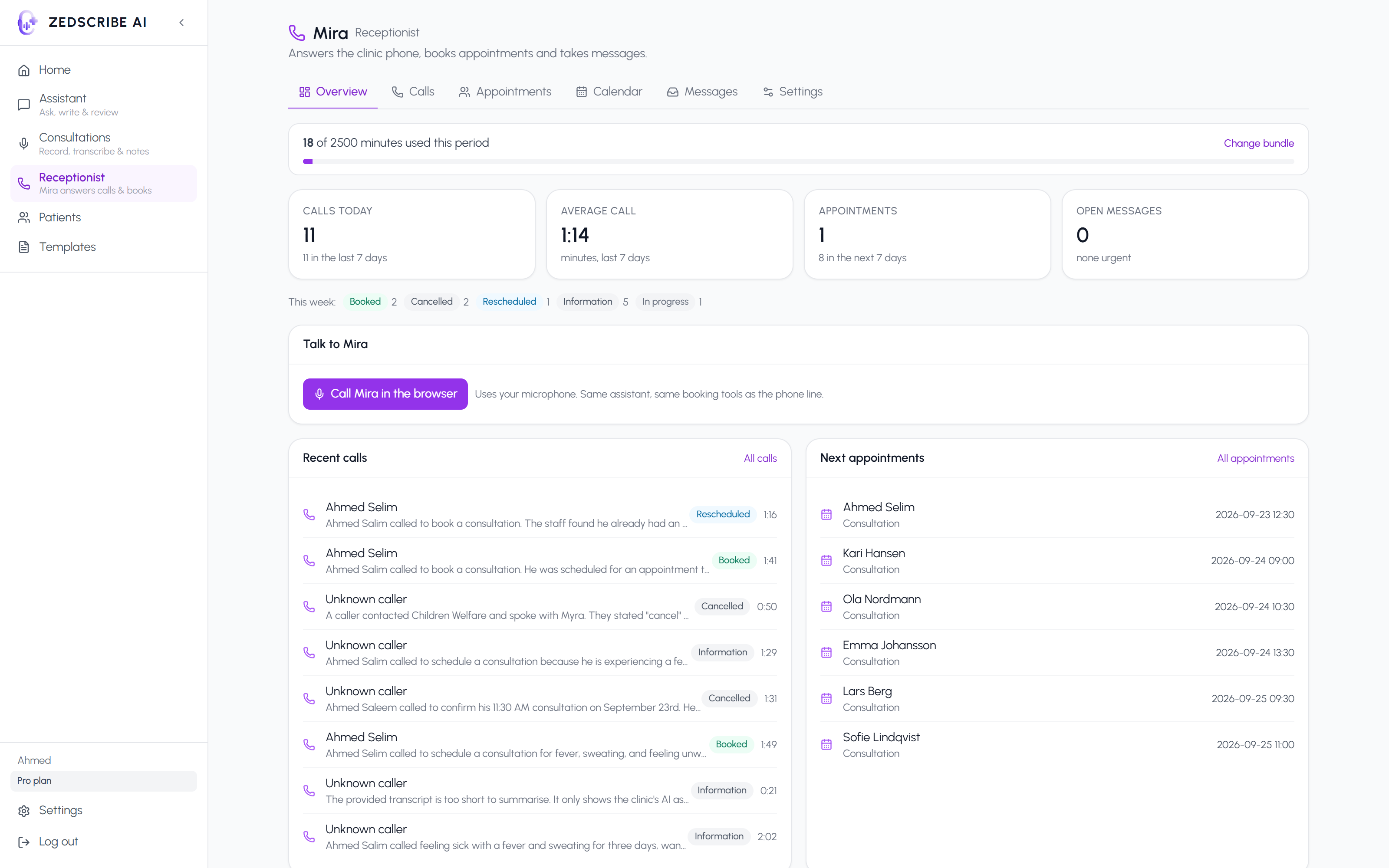The height and width of the screenshot is (868, 1389).
Task: Click the Booked filter chip in This week
Action: [365, 302]
